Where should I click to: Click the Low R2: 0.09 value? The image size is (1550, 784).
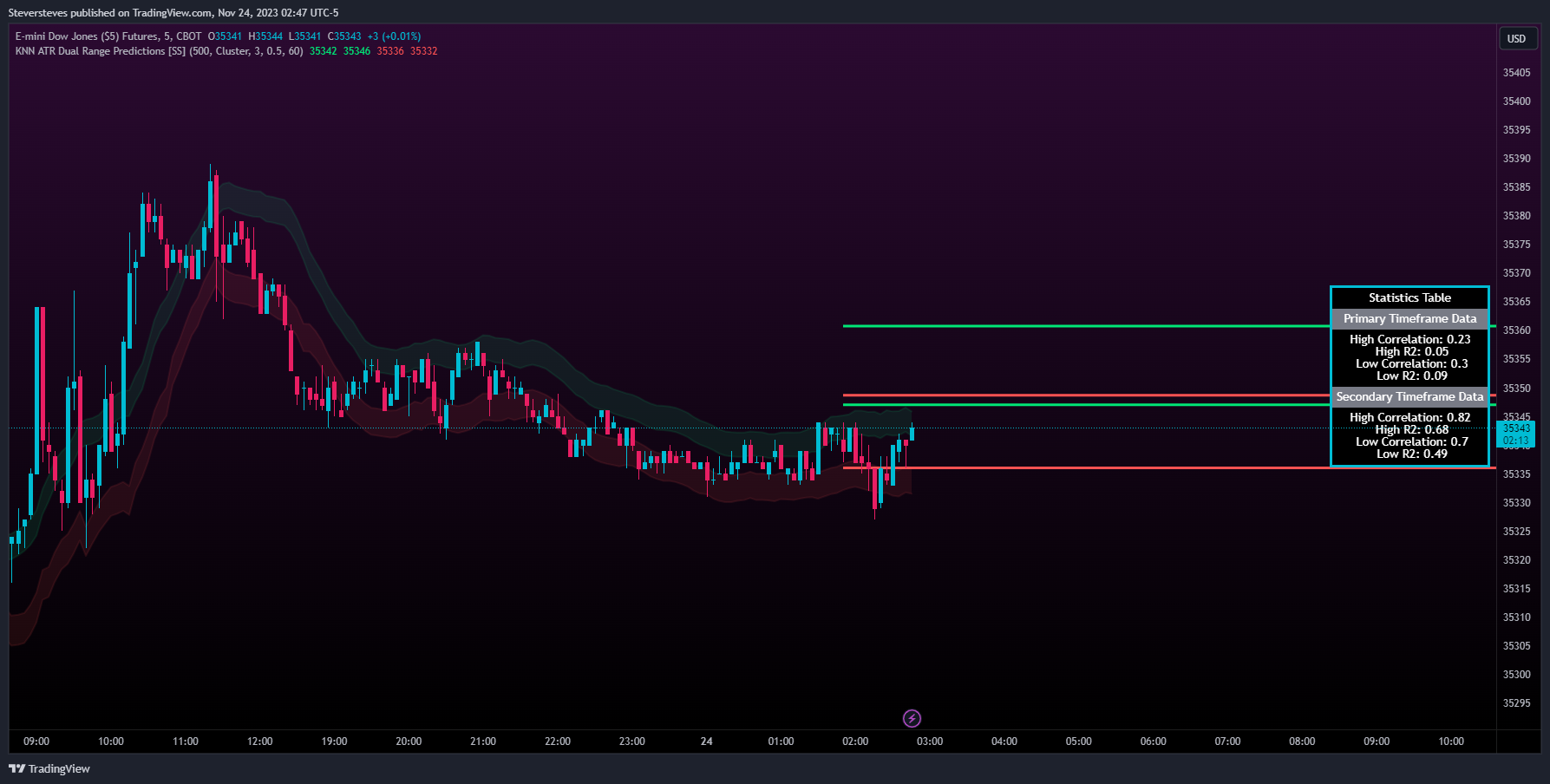pyautogui.click(x=1411, y=376)
